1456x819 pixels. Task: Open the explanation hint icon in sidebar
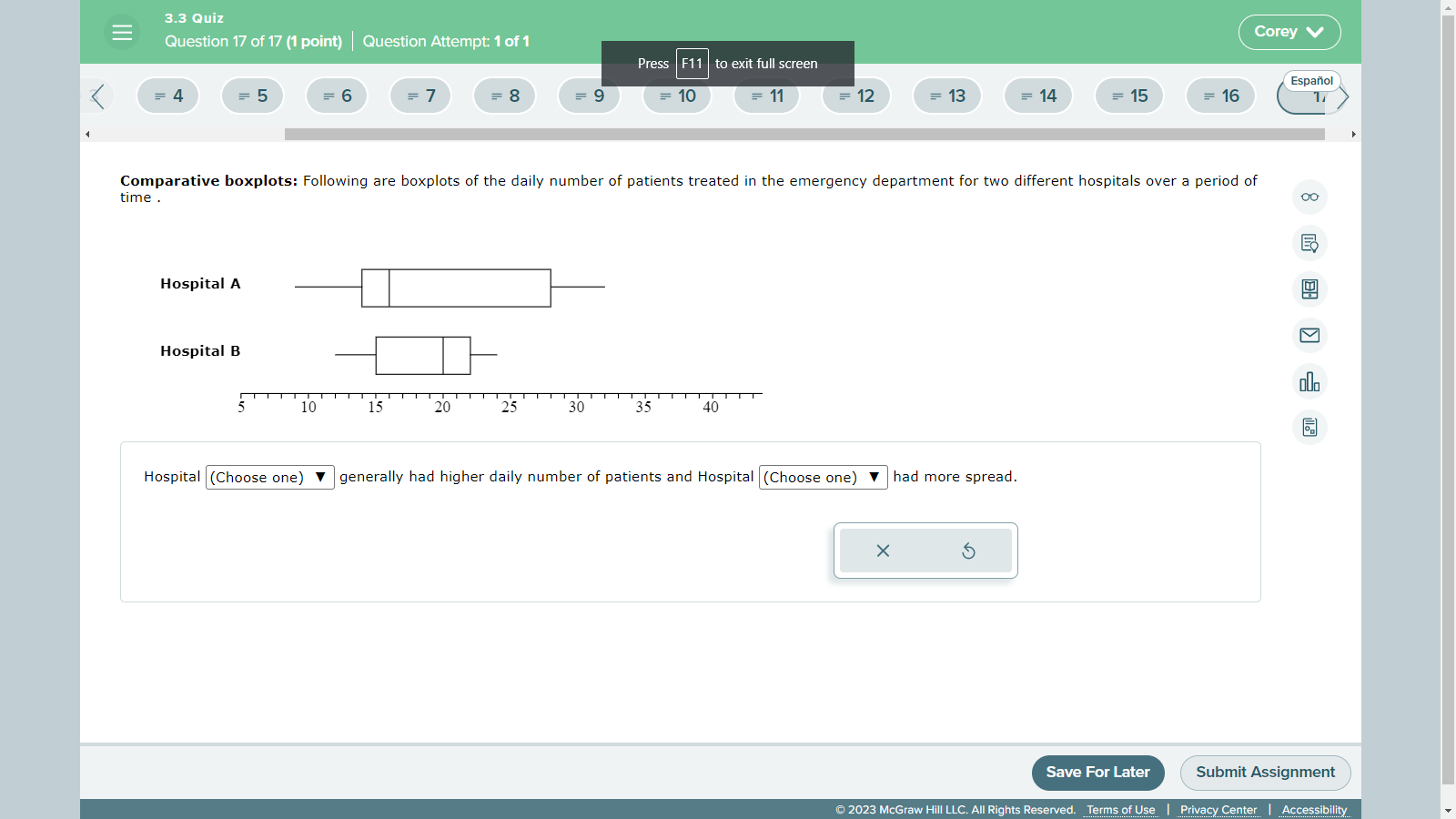click(x=1309, y=243)
